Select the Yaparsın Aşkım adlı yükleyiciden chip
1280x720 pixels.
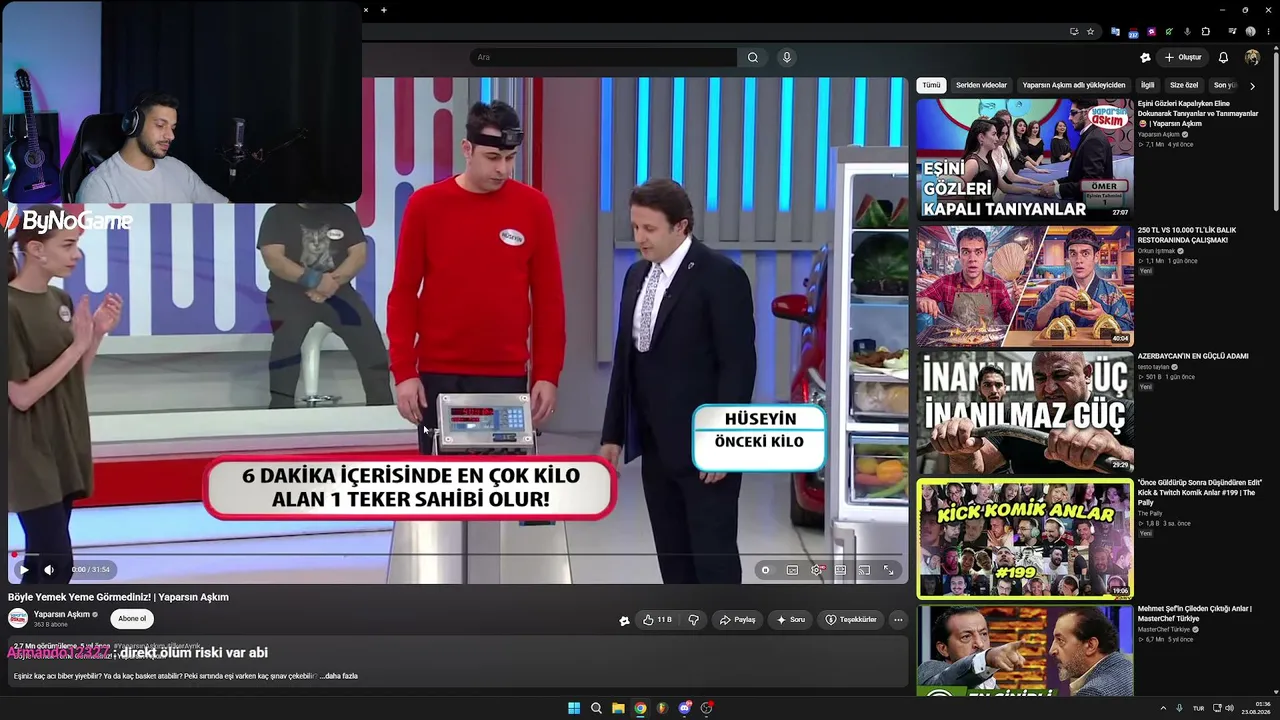click(x=1074, y=86)
